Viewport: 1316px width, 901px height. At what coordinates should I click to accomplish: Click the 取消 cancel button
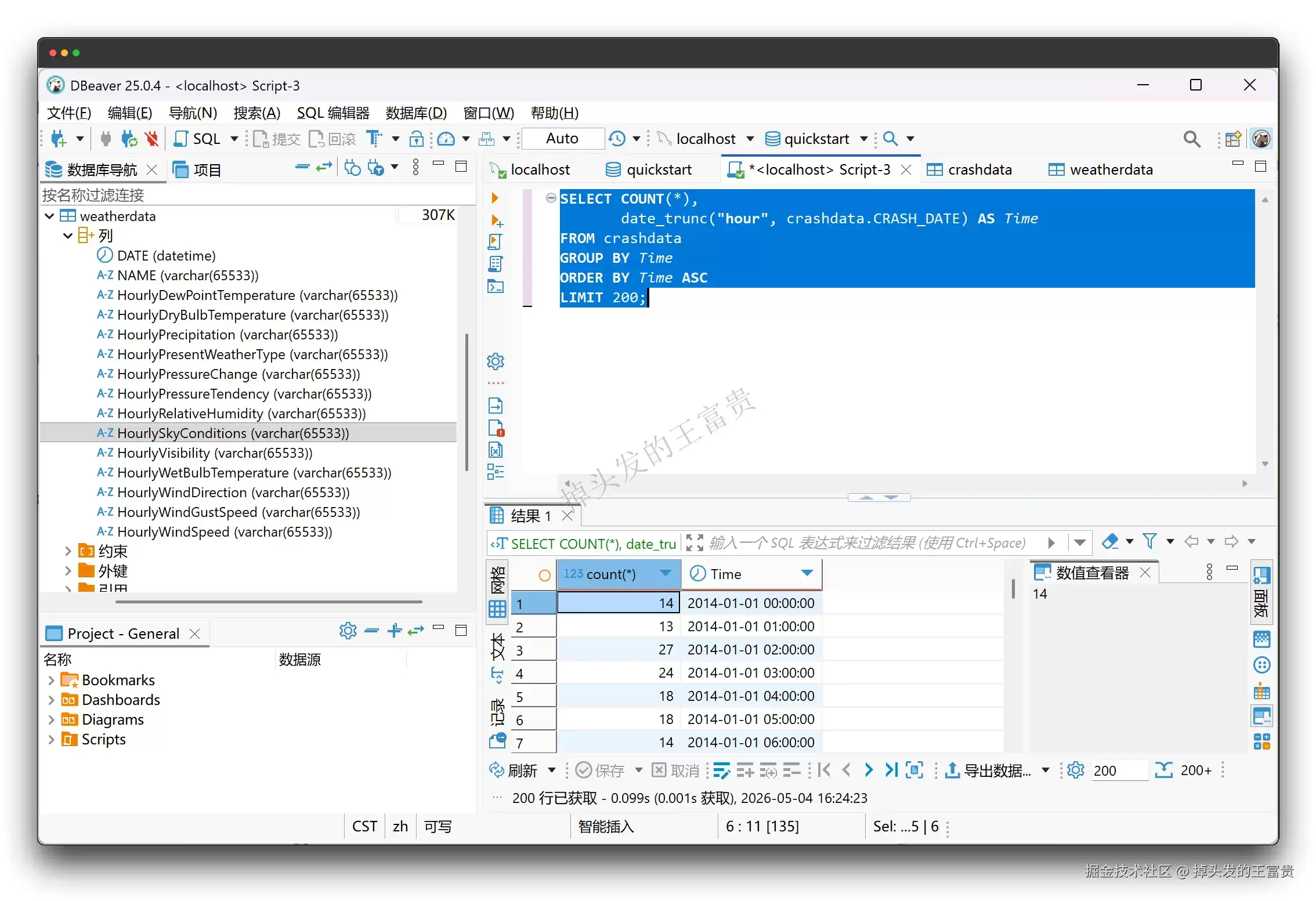[675, 770]
